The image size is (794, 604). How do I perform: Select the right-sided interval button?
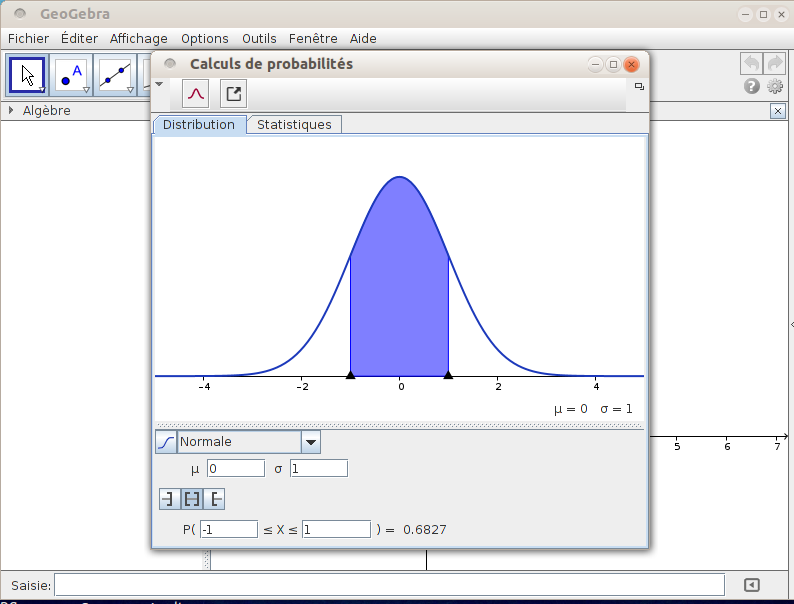point(214,498)
